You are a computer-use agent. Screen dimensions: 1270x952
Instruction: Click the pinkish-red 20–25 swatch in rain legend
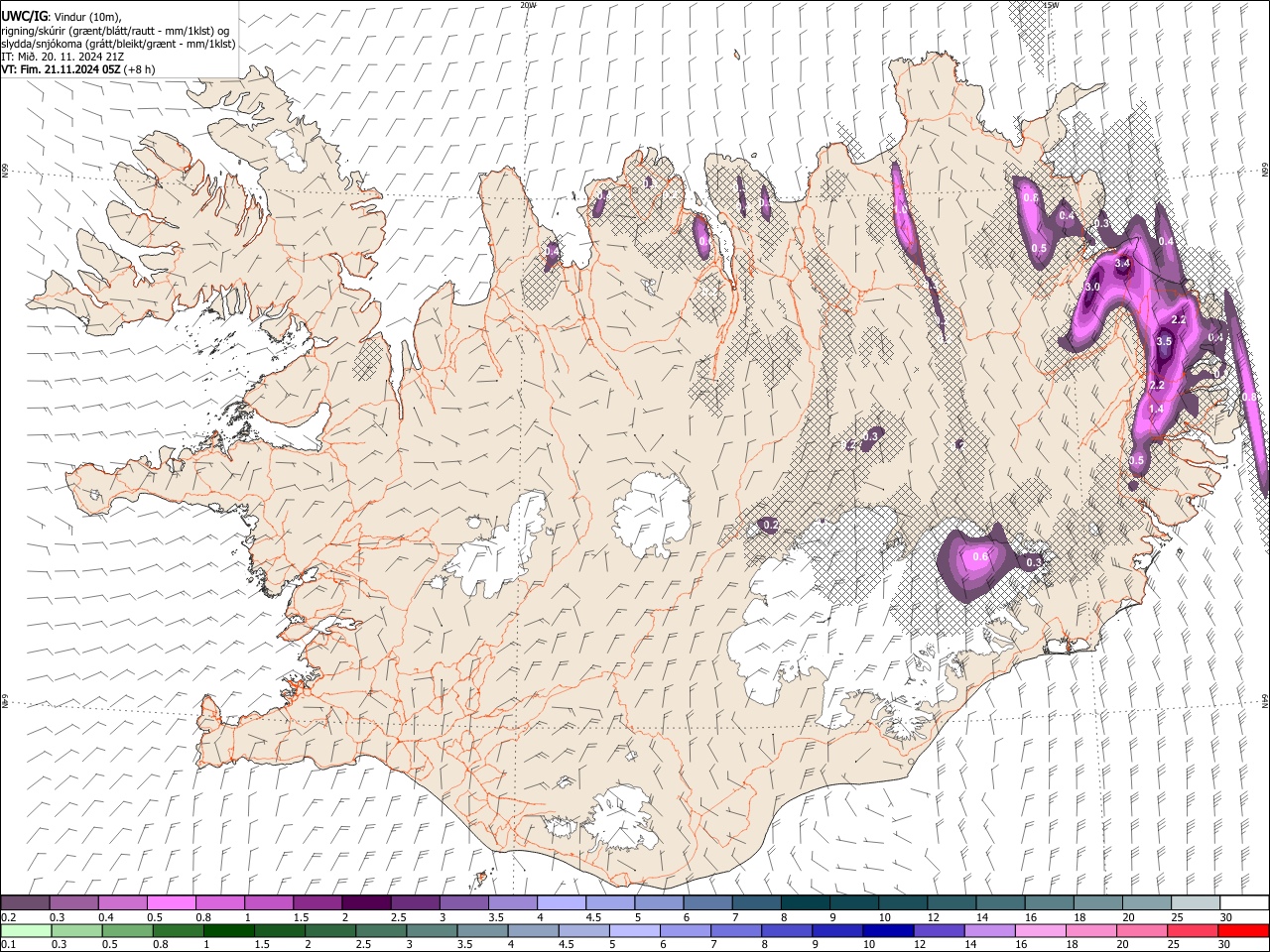click(1195, 930)
